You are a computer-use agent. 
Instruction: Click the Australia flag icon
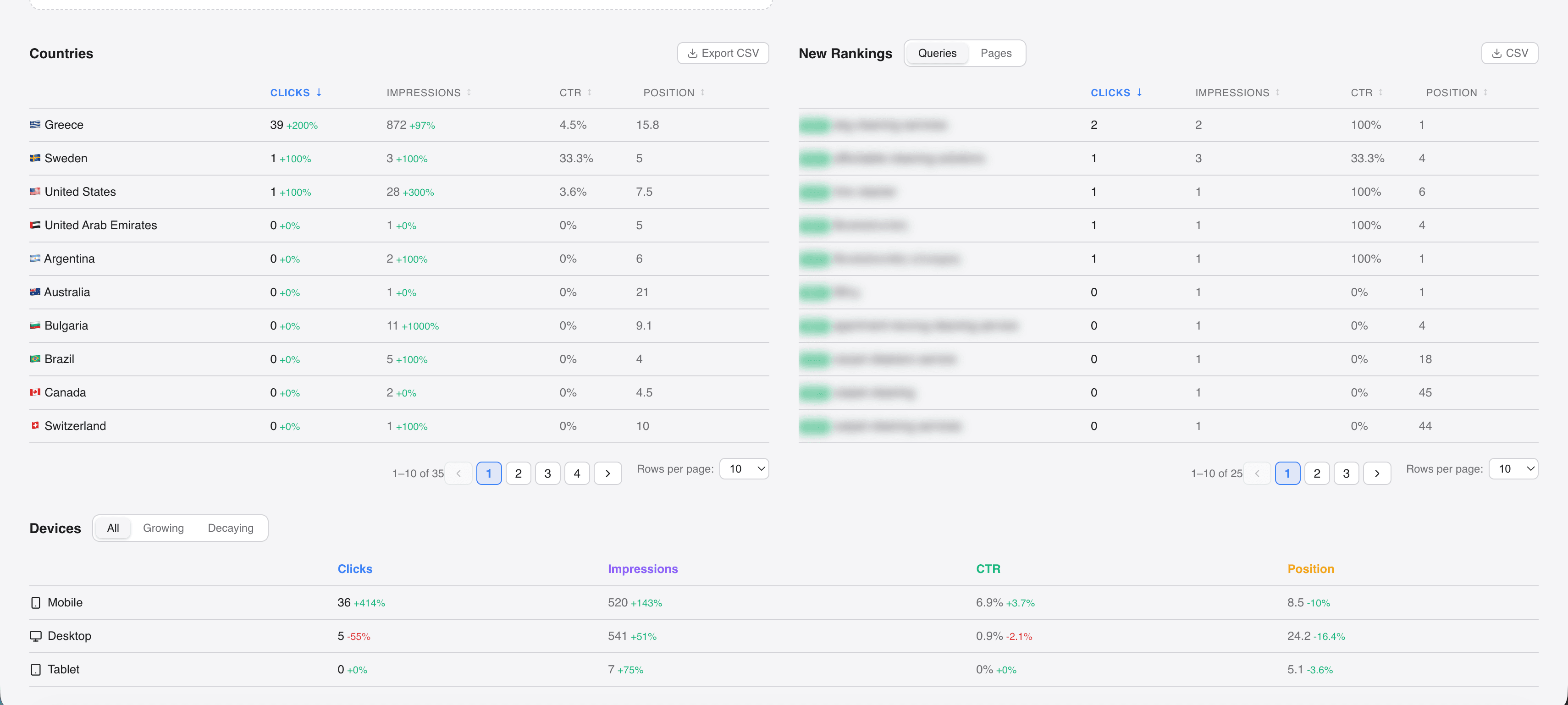35,292
